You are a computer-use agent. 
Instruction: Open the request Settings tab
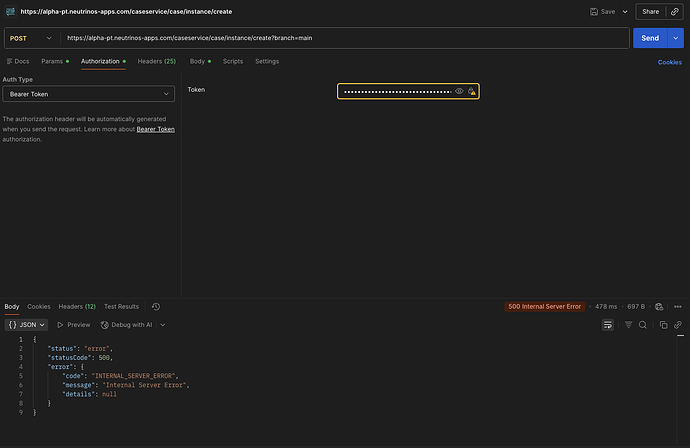point(267,61)
